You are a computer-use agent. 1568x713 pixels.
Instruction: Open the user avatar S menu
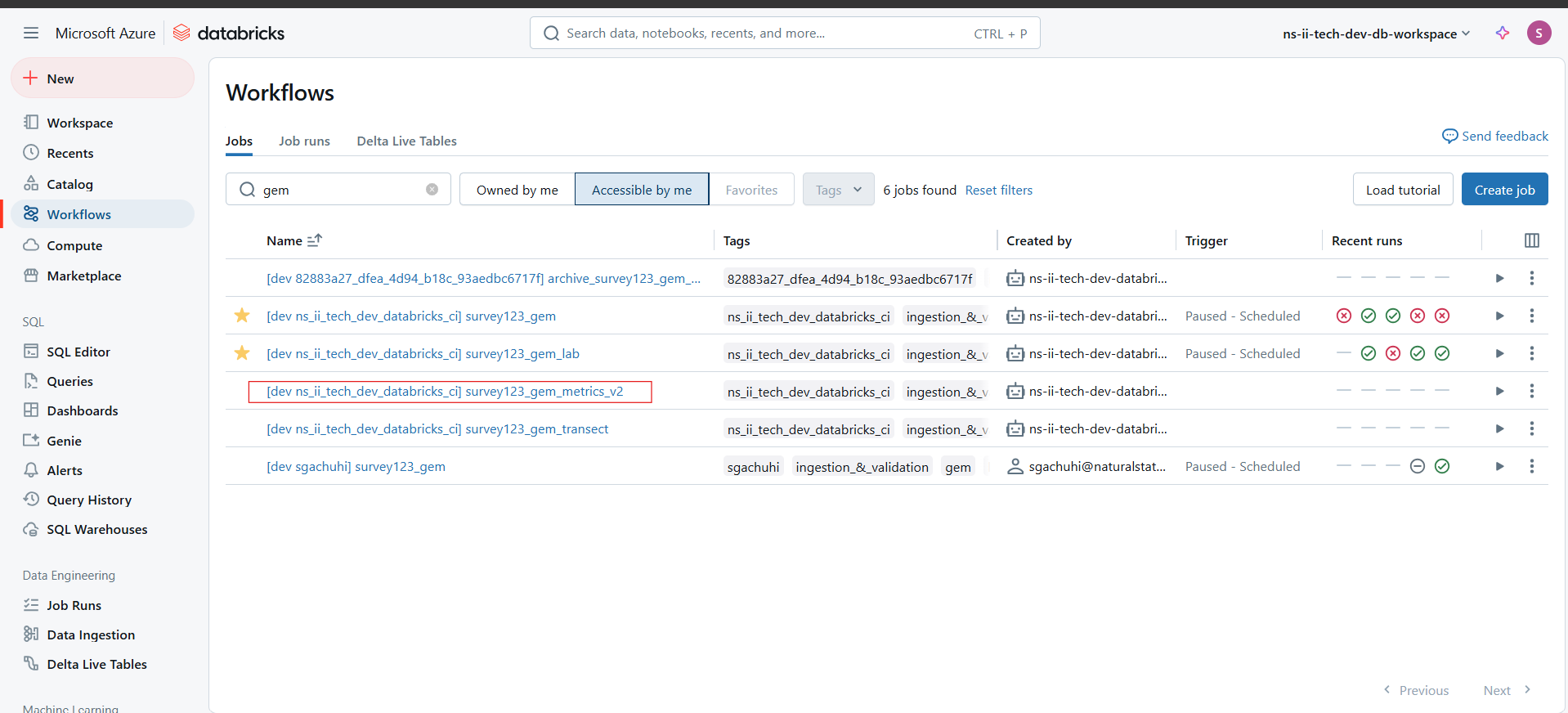1539,33
